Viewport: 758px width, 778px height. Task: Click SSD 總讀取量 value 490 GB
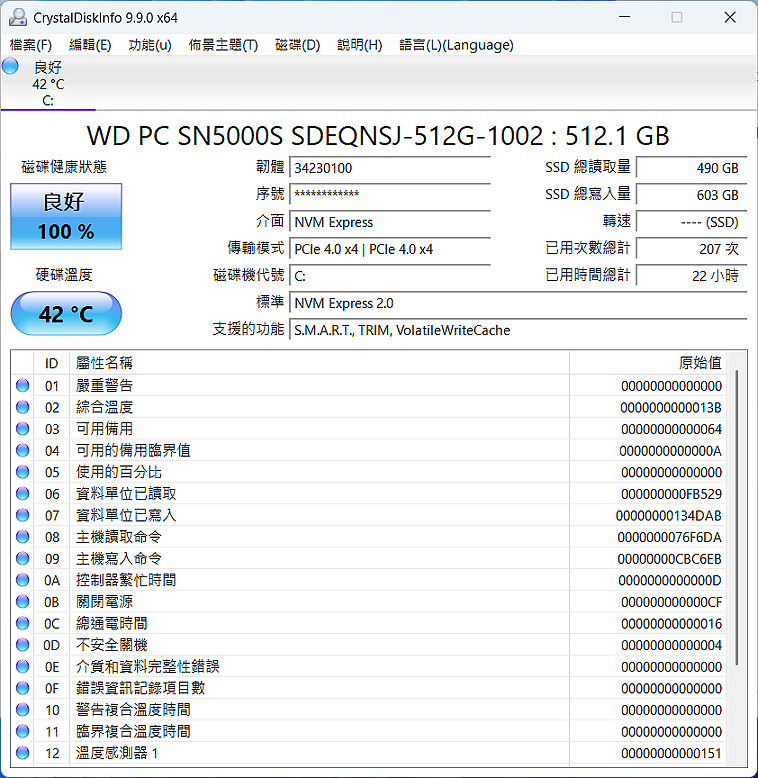point(692,168)
